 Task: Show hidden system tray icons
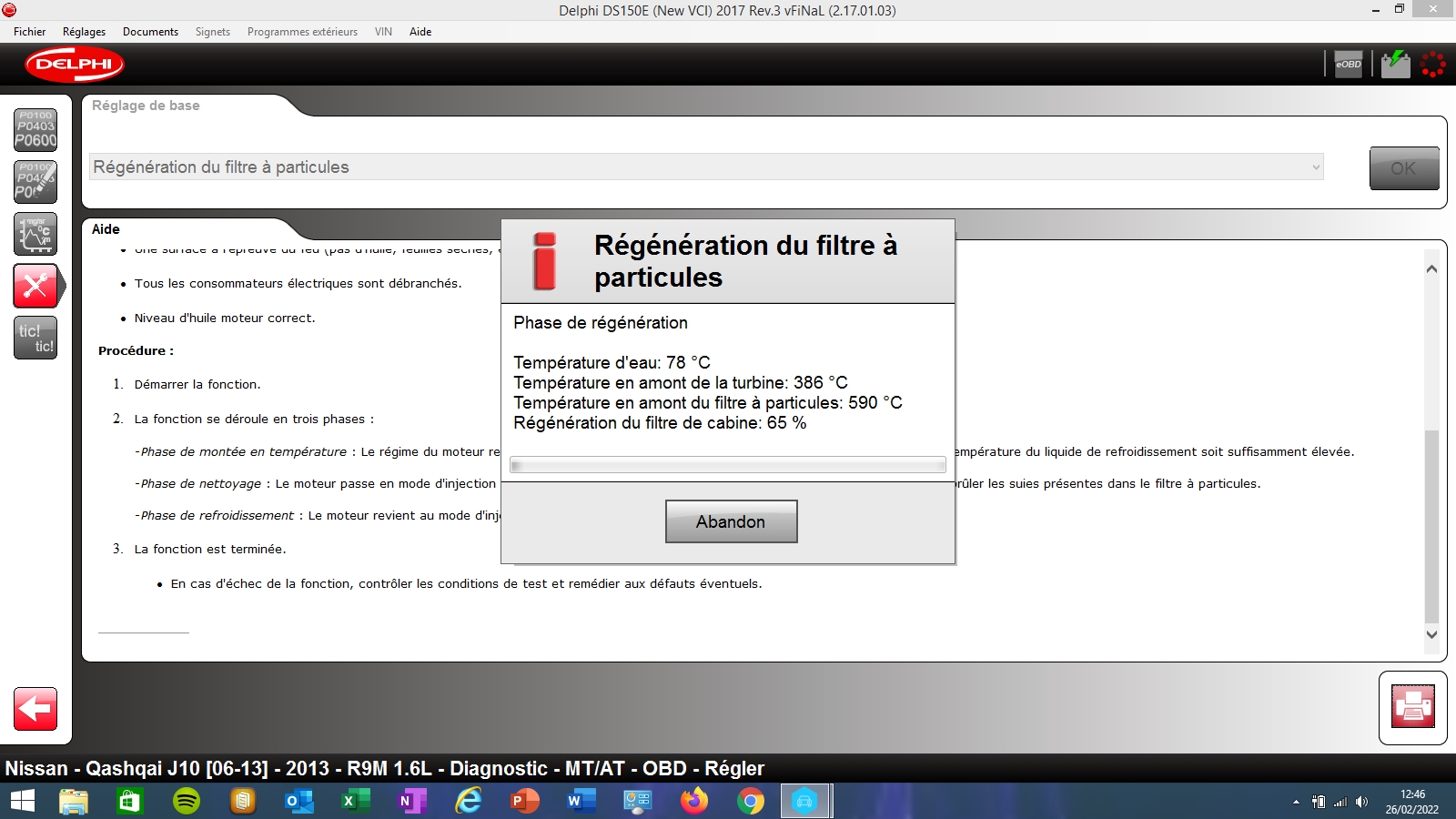(1296, 802)
